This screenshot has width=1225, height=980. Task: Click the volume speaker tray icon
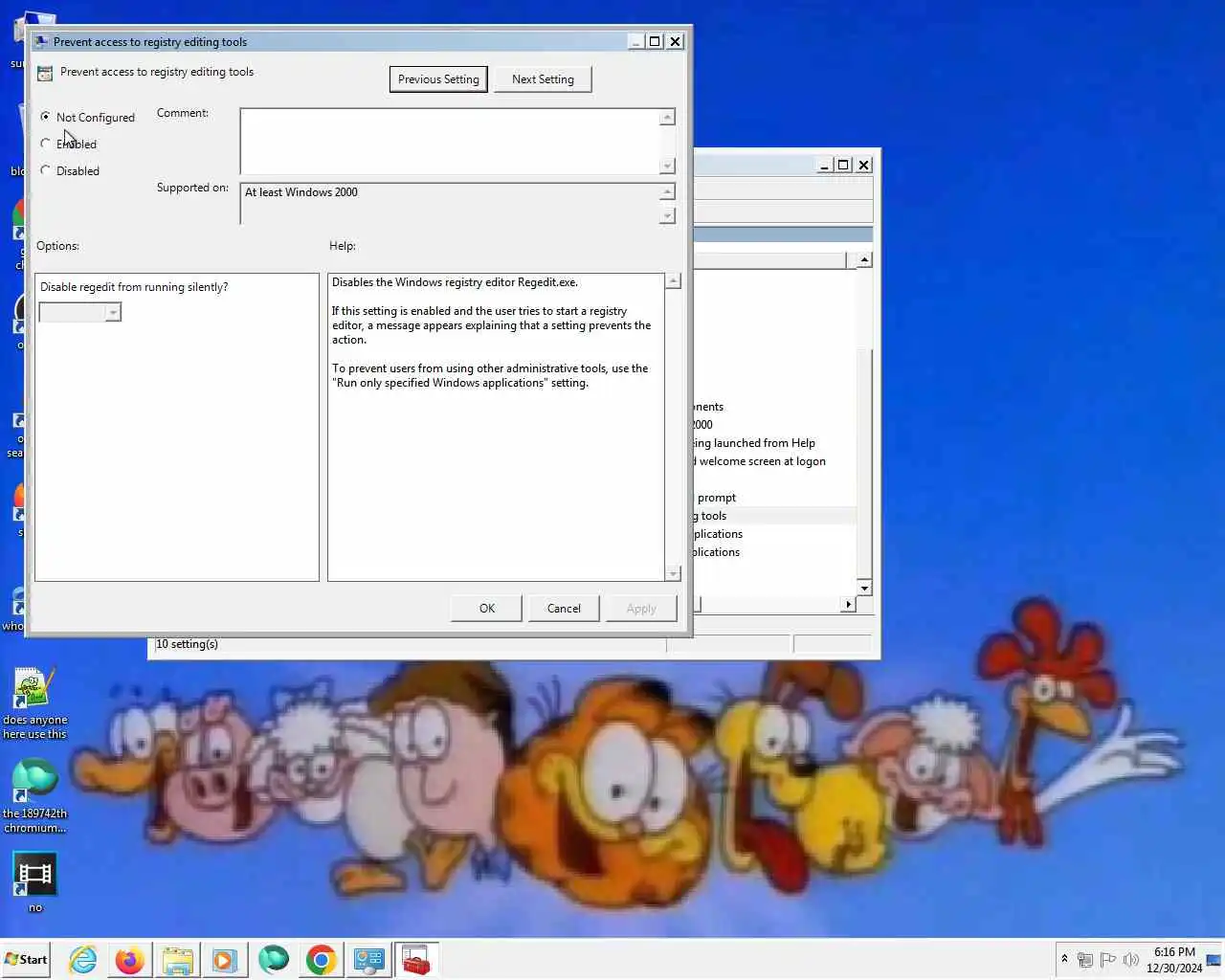1131,959
